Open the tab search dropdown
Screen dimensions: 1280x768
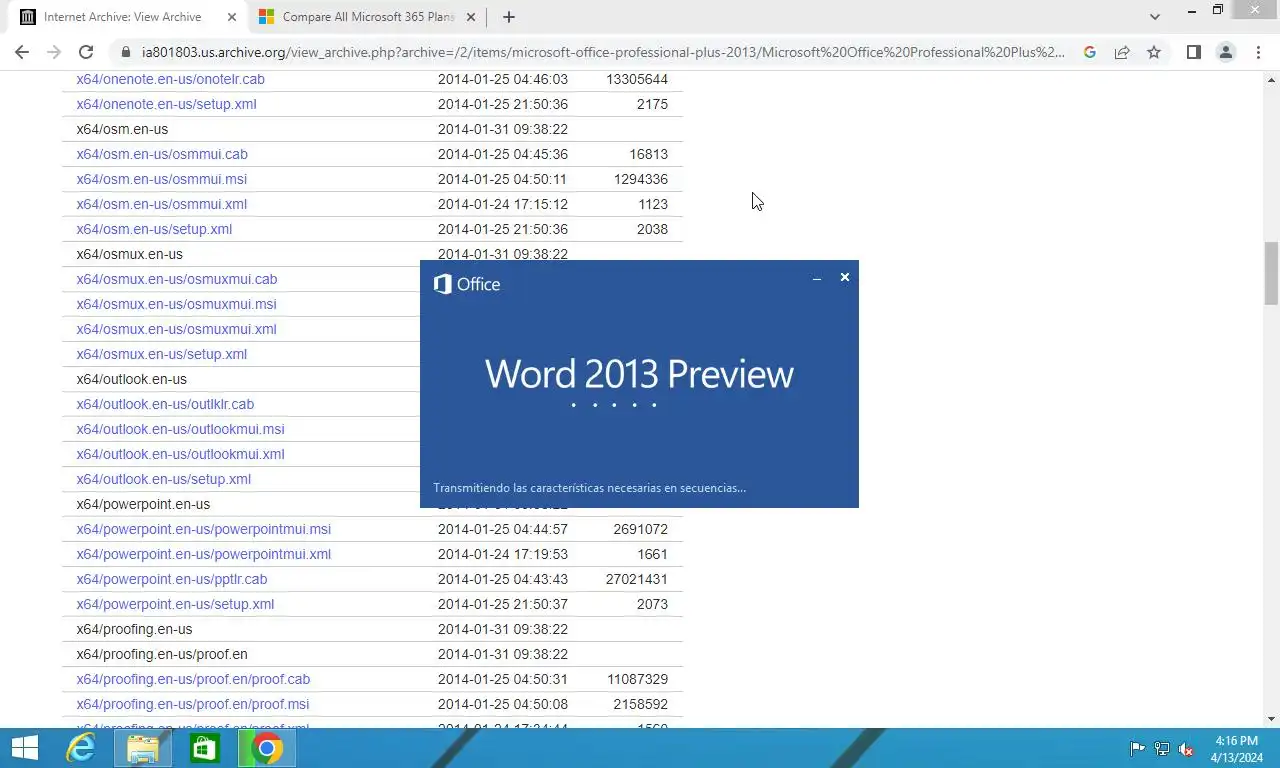pyautogui.click(x=1155, y=17)
